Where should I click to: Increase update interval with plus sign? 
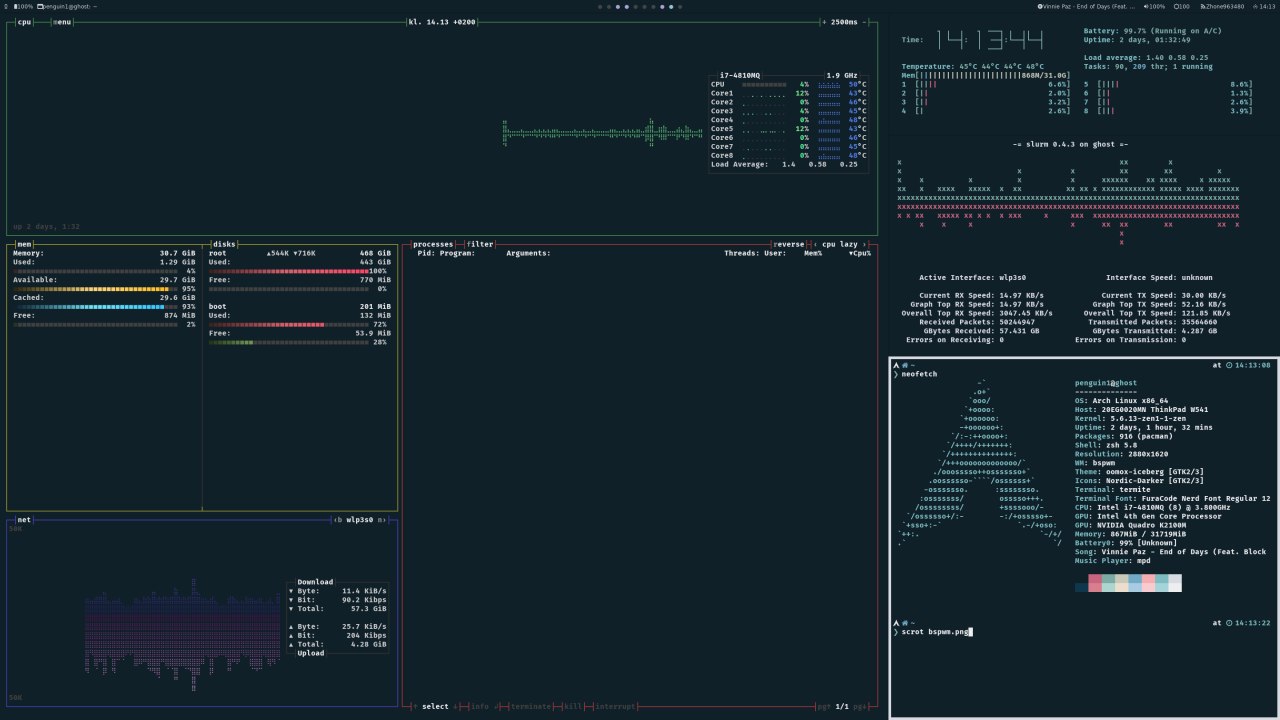coord(823,22)
